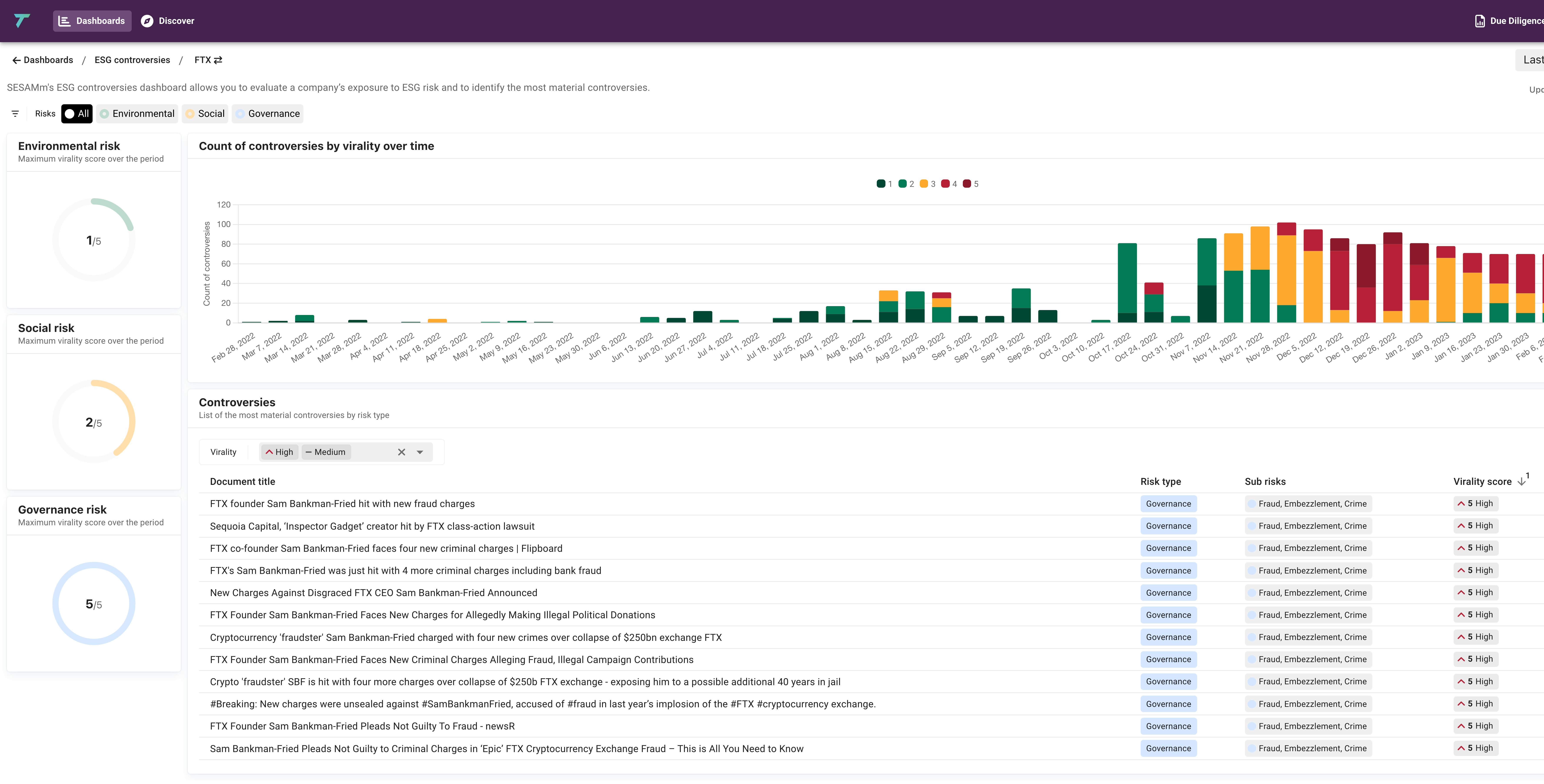Click the SESAMm logo icon
This screenshot has height=784, width=1544.
pos(22,21)
